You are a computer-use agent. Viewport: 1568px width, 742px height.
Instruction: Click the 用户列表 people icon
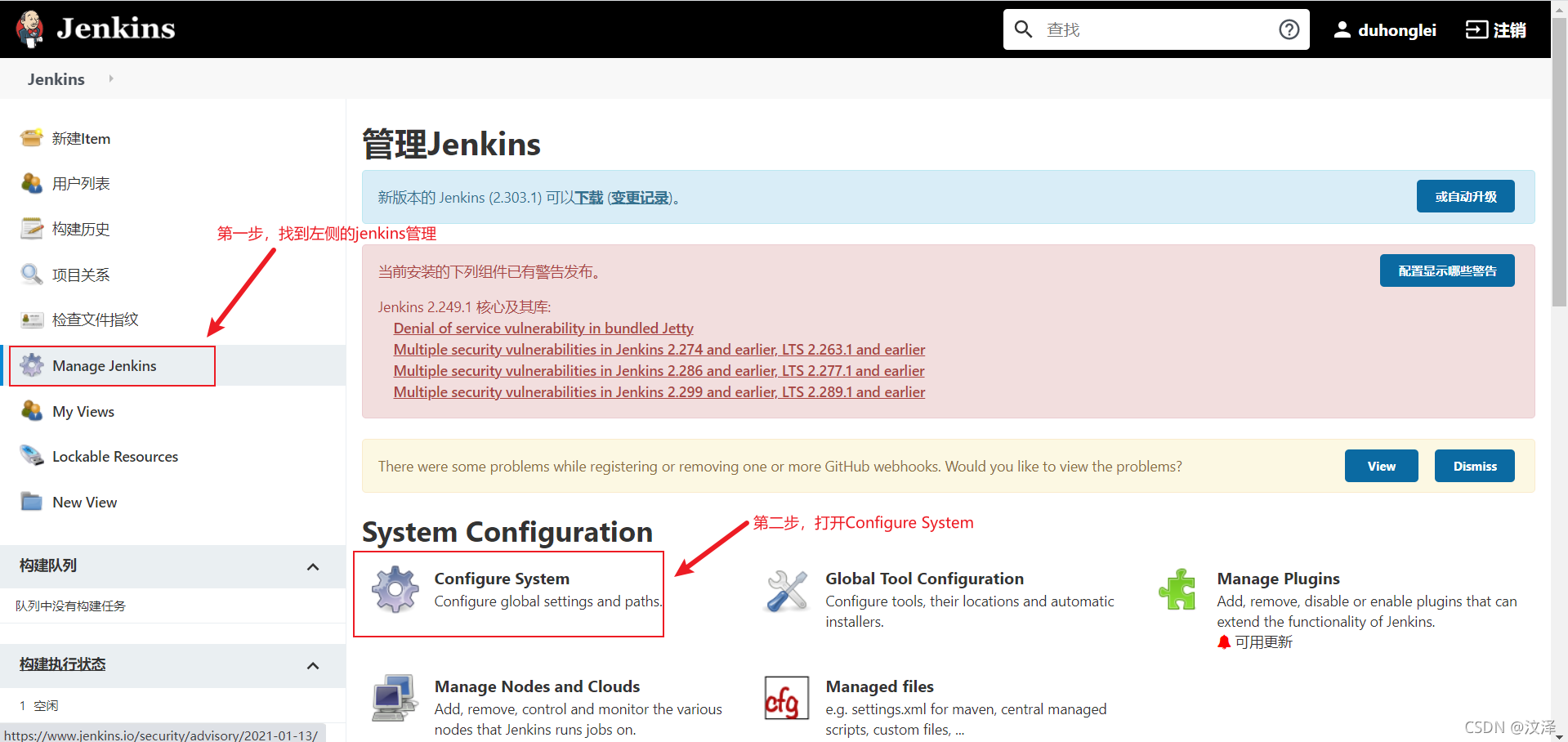(x=32, y=183)
